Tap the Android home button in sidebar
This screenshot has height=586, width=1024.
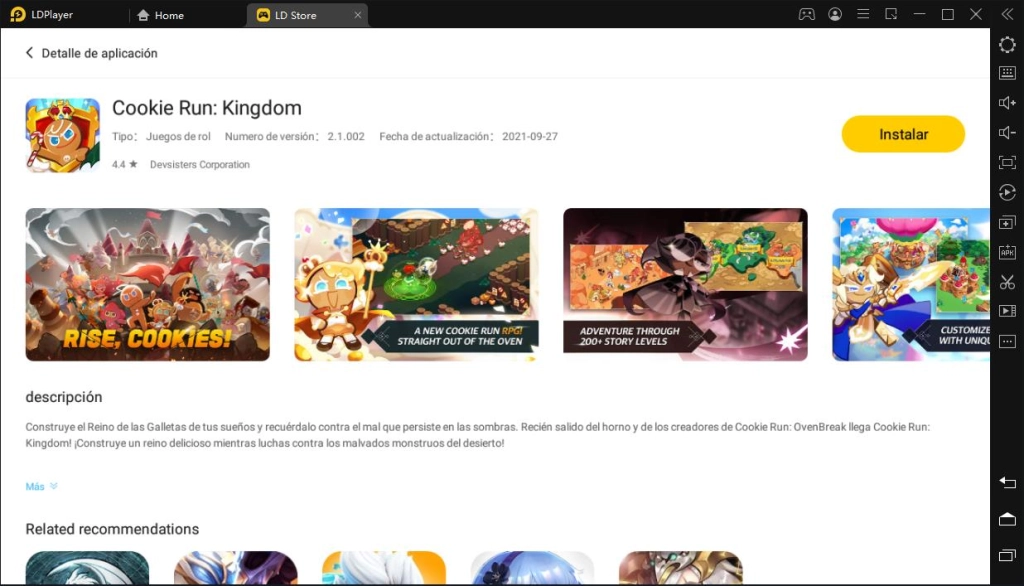[x=1007, y=519]
